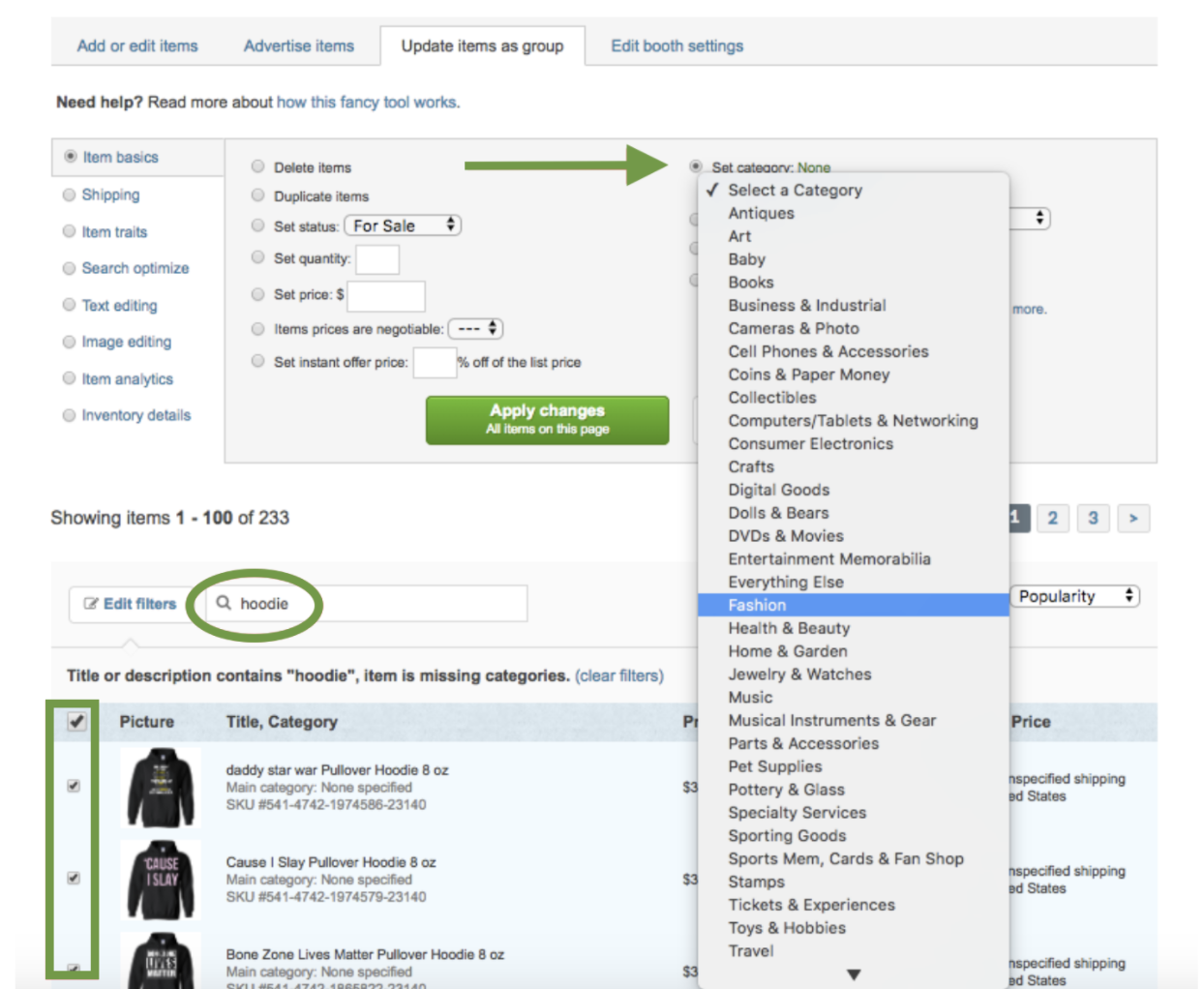Click the Edit filters pencil icon
Screen dimensions: 1204x989
pos(92,604)
